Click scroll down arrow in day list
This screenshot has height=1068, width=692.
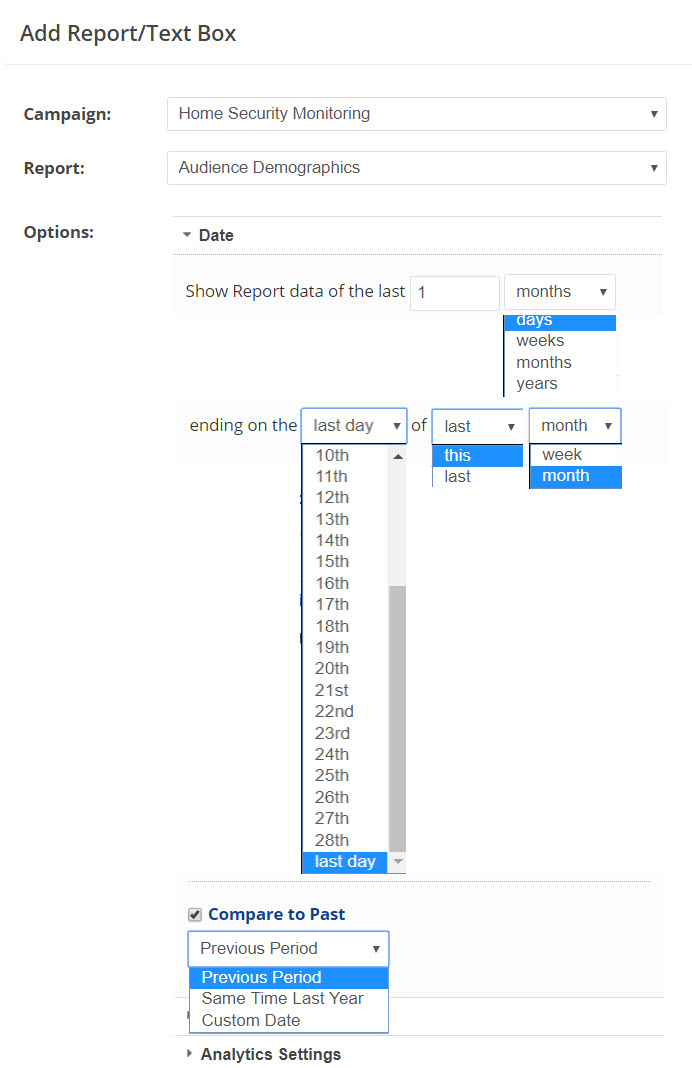[397, 861]
